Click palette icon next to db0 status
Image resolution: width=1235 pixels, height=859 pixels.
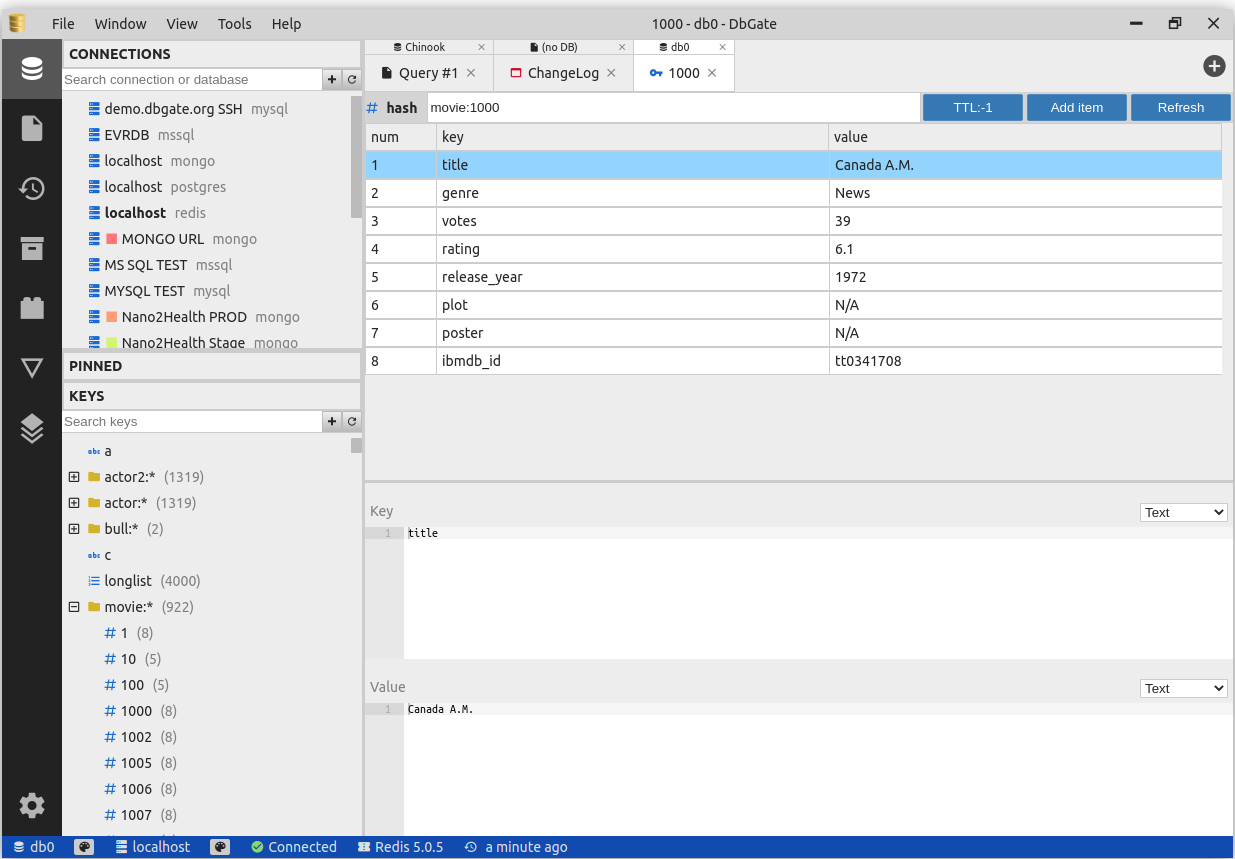tap(85, 847)
